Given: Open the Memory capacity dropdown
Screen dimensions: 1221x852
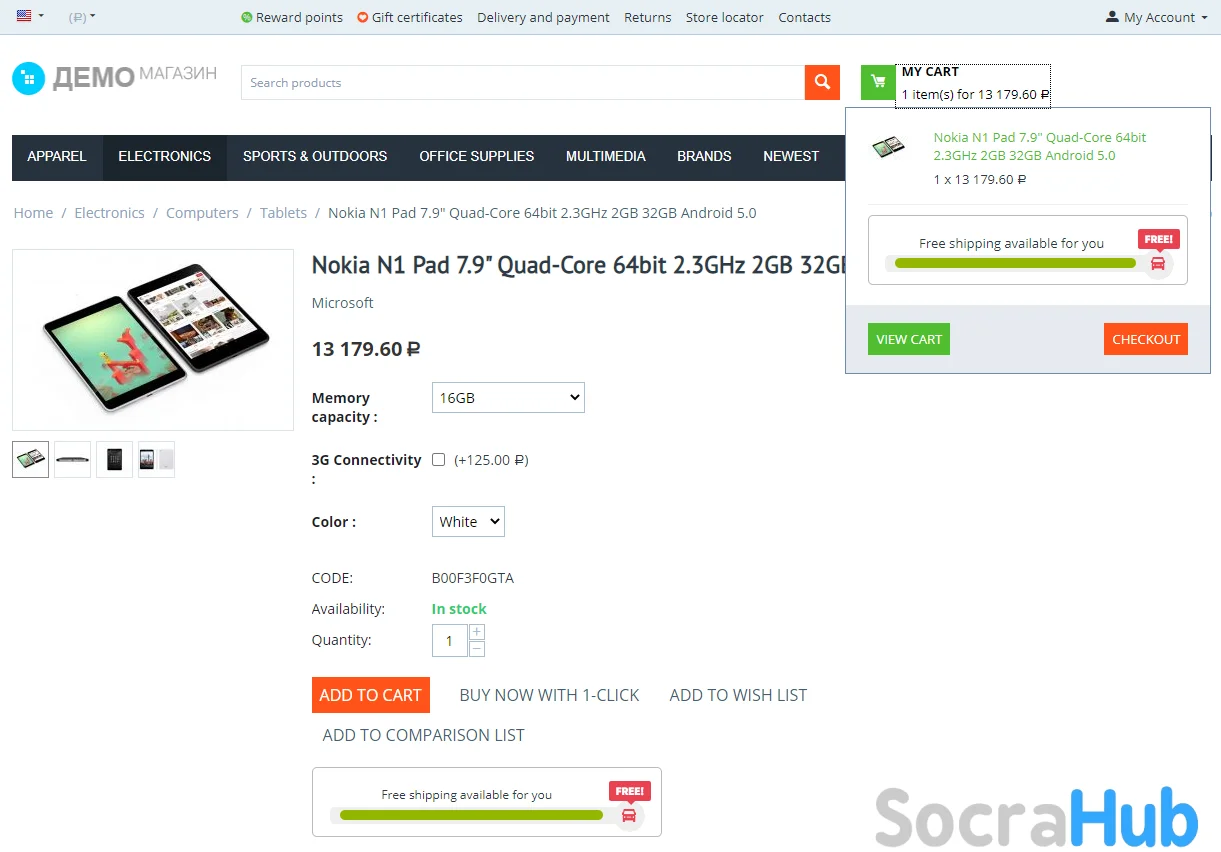Looking at the screenshot, I should [x=508, y=397].
